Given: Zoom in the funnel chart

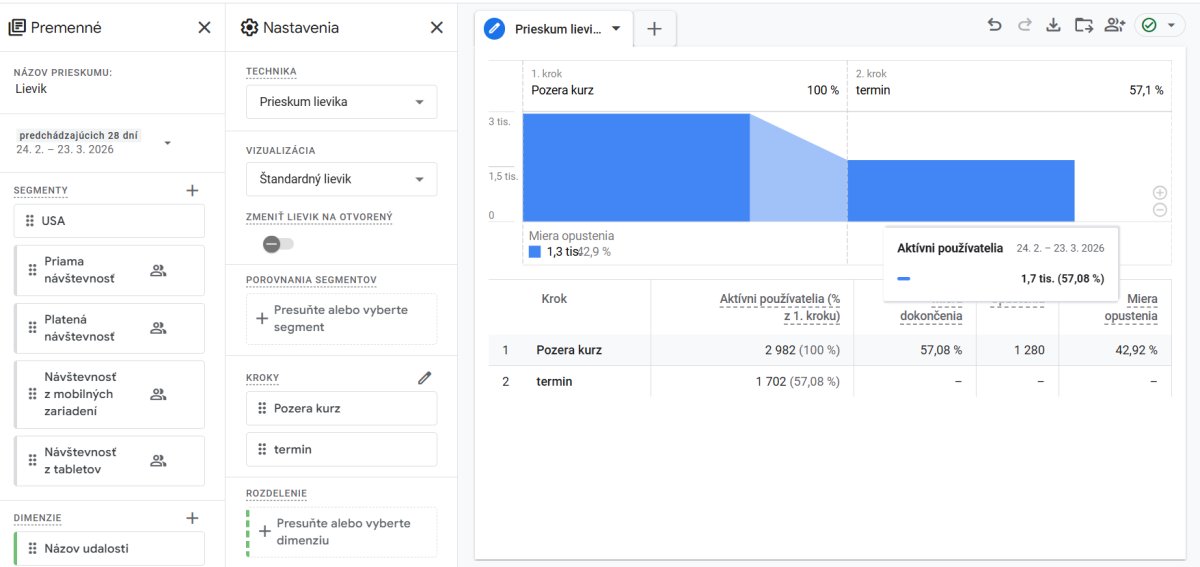Looking at the screenshot, I should click(x=1159, y=192).
